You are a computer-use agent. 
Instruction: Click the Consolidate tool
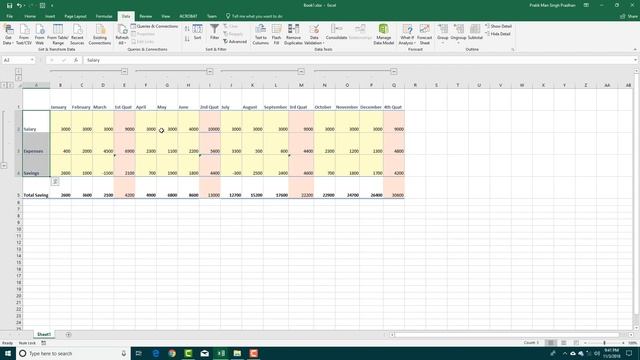336,32
